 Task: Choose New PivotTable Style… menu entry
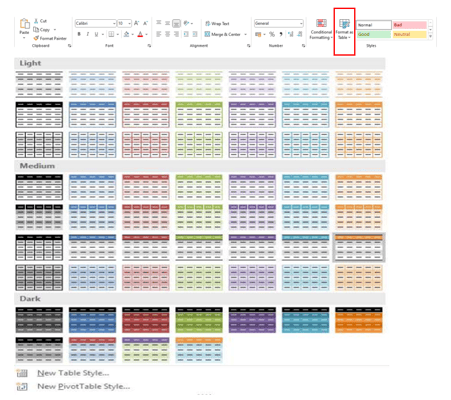83,386
